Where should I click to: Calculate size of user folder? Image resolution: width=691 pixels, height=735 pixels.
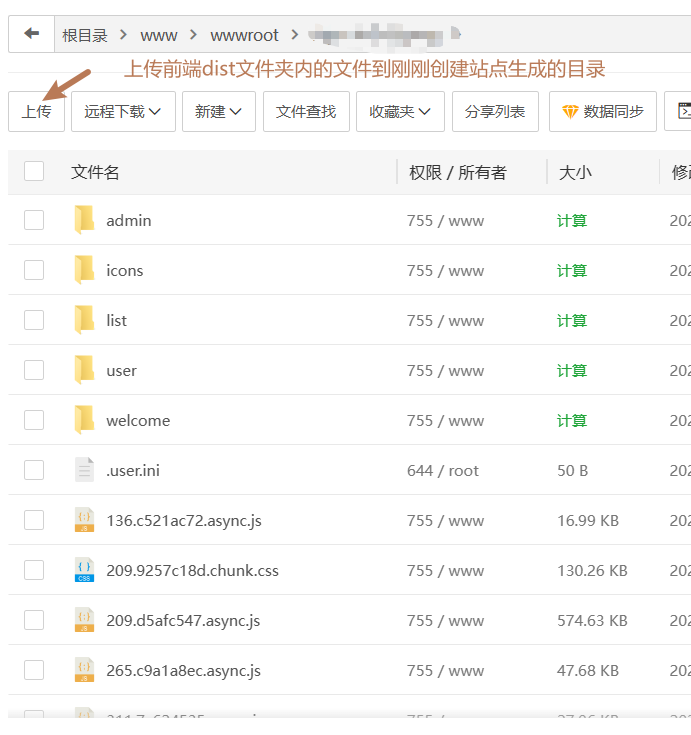tap(572, 371)
